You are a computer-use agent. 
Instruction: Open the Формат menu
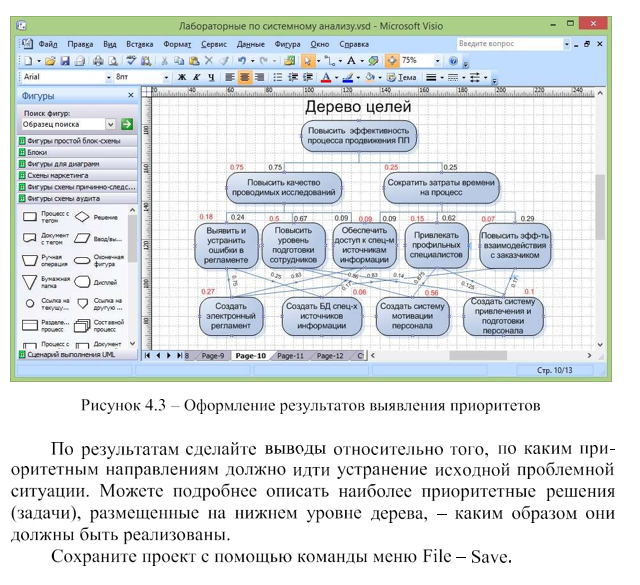pos(177,44)
